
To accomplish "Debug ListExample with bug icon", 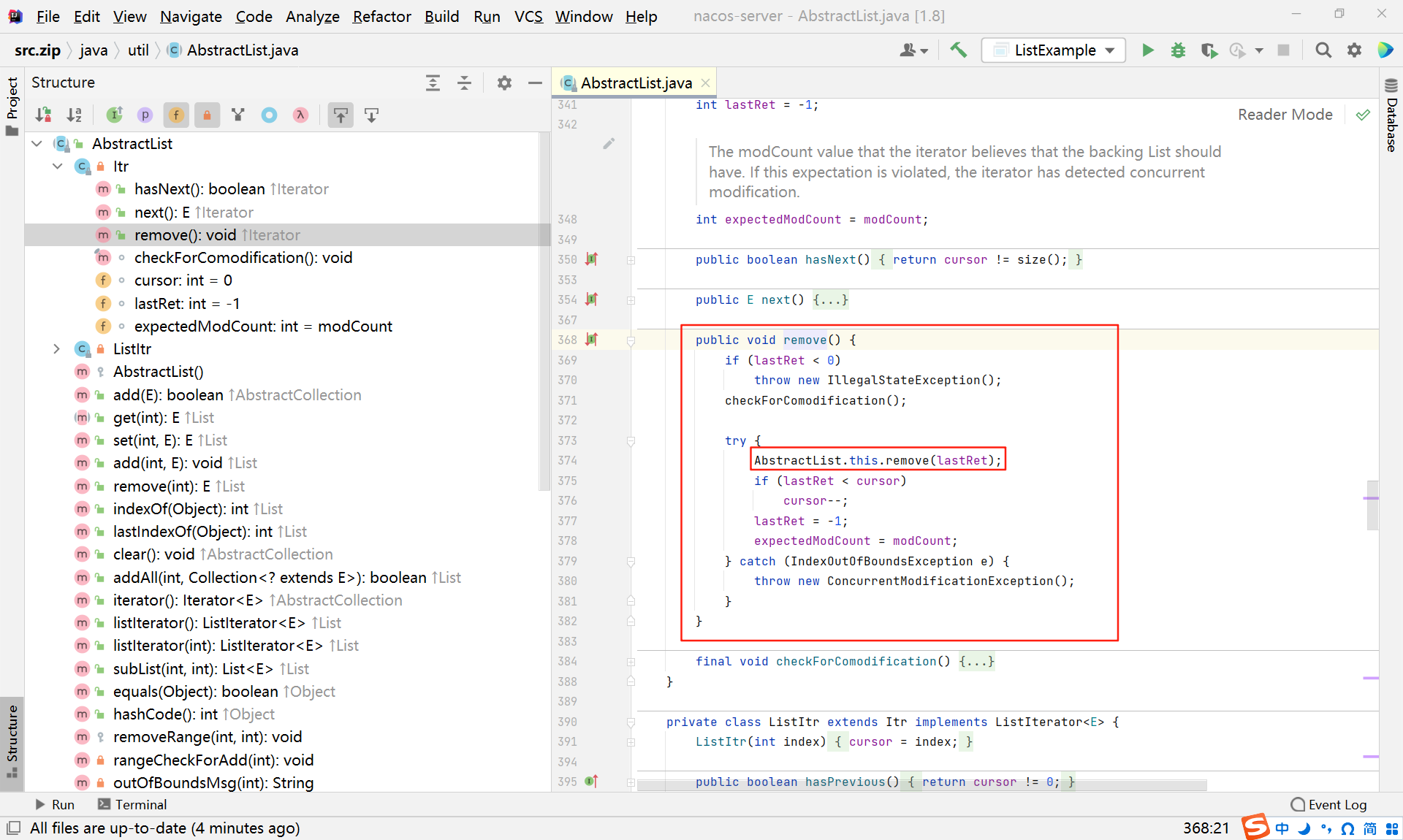I will click(x=1178, y=50).
